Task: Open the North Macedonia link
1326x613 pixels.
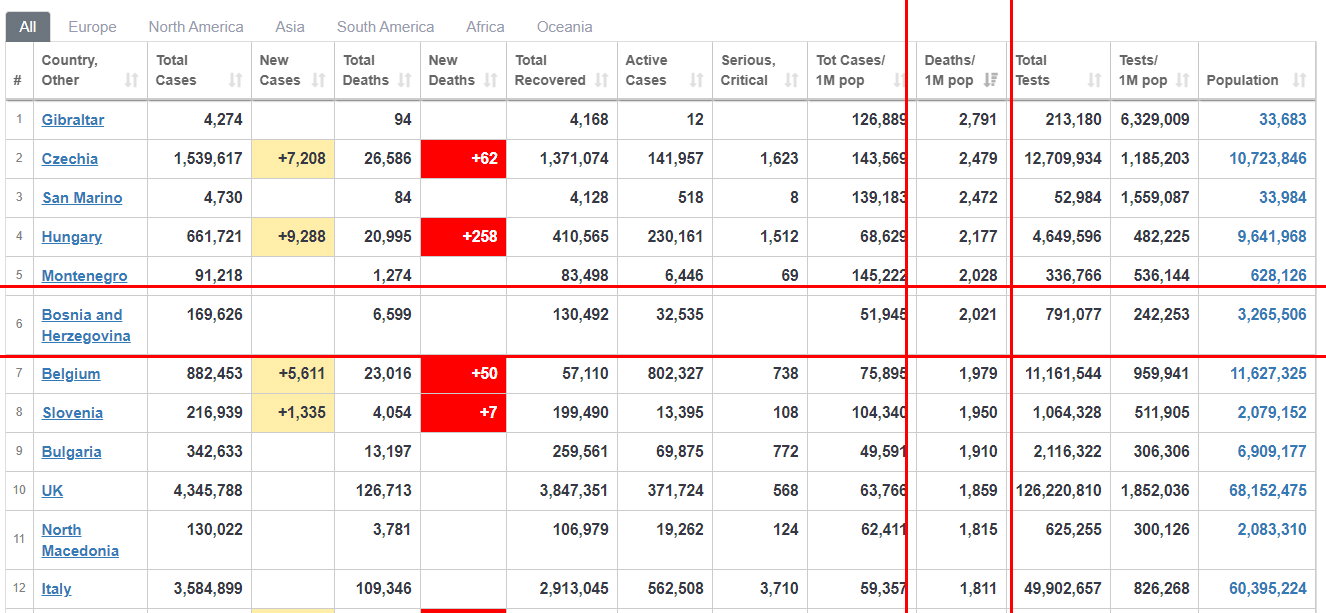Action: [80, 540]
